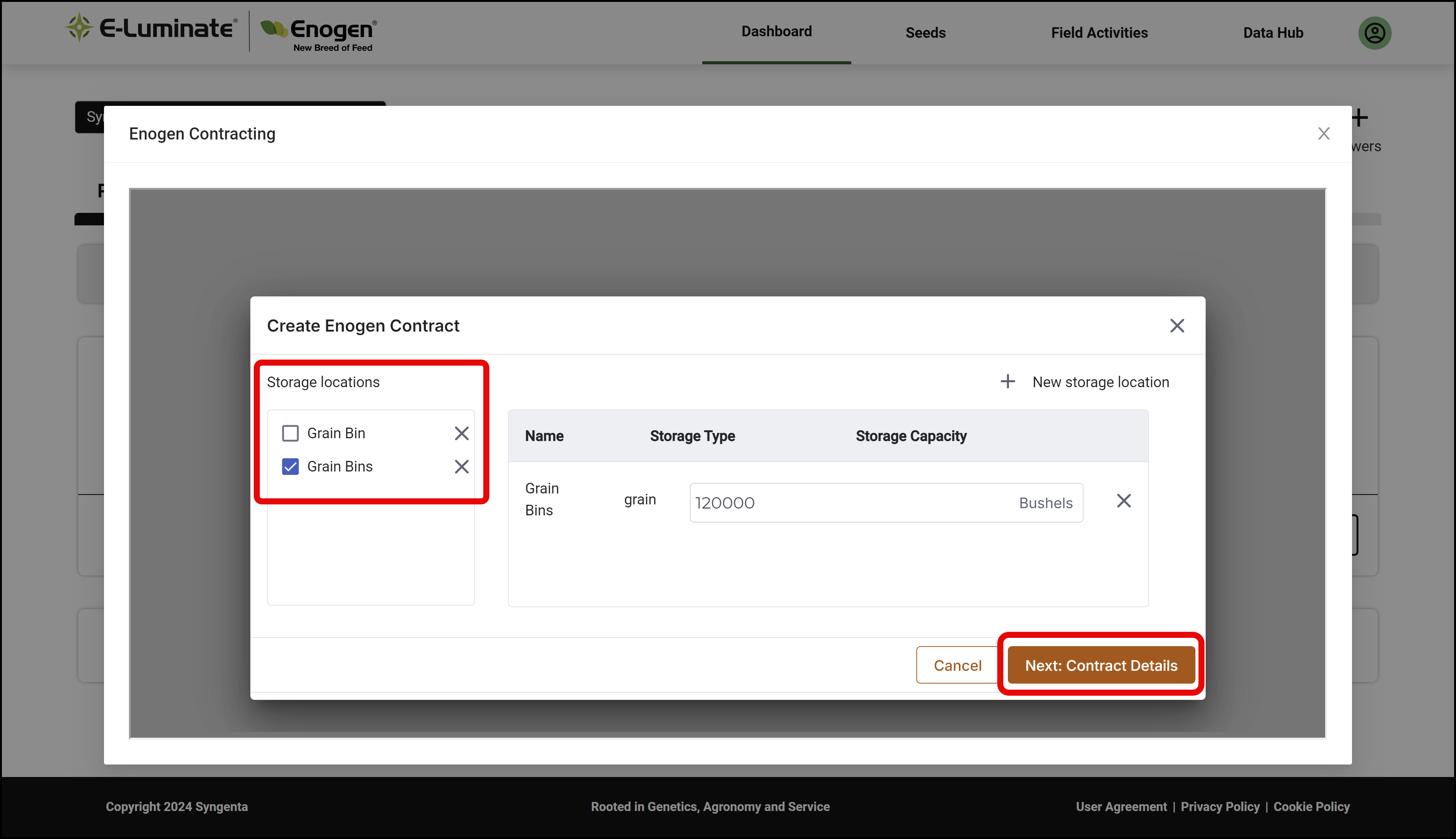The width and height of the screenshot is (1456, 839).
Task: Select the 'Grain Bins' name cell in table
Action: pos(542,499)
